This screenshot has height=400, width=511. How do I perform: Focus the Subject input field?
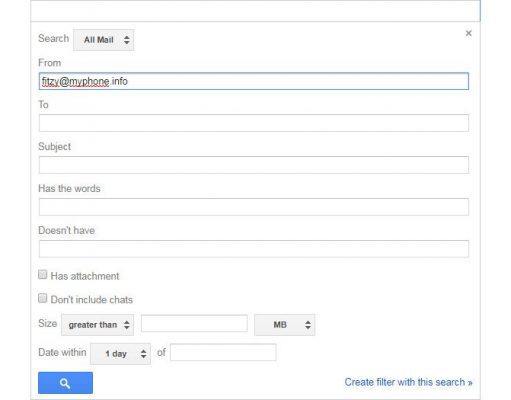tap(254, 165)
